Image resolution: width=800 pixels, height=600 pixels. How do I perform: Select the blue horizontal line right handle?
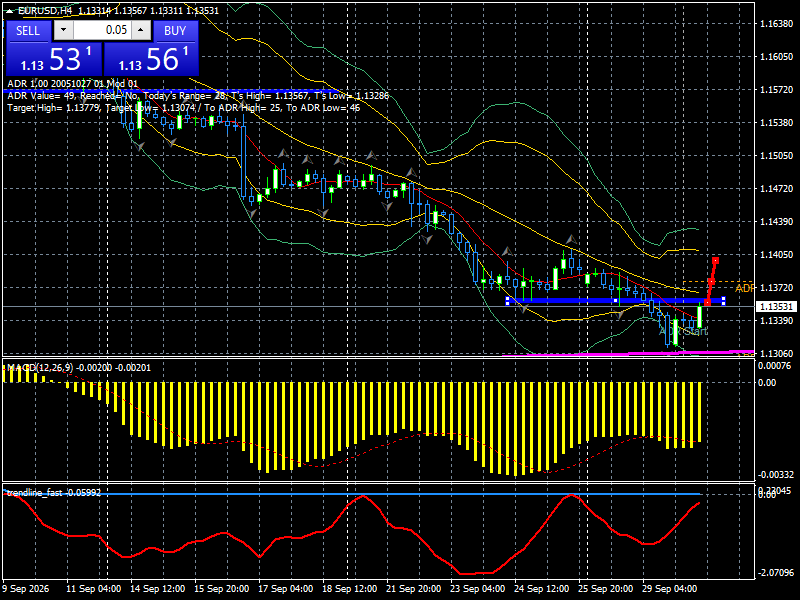click(x=723, y=301)
